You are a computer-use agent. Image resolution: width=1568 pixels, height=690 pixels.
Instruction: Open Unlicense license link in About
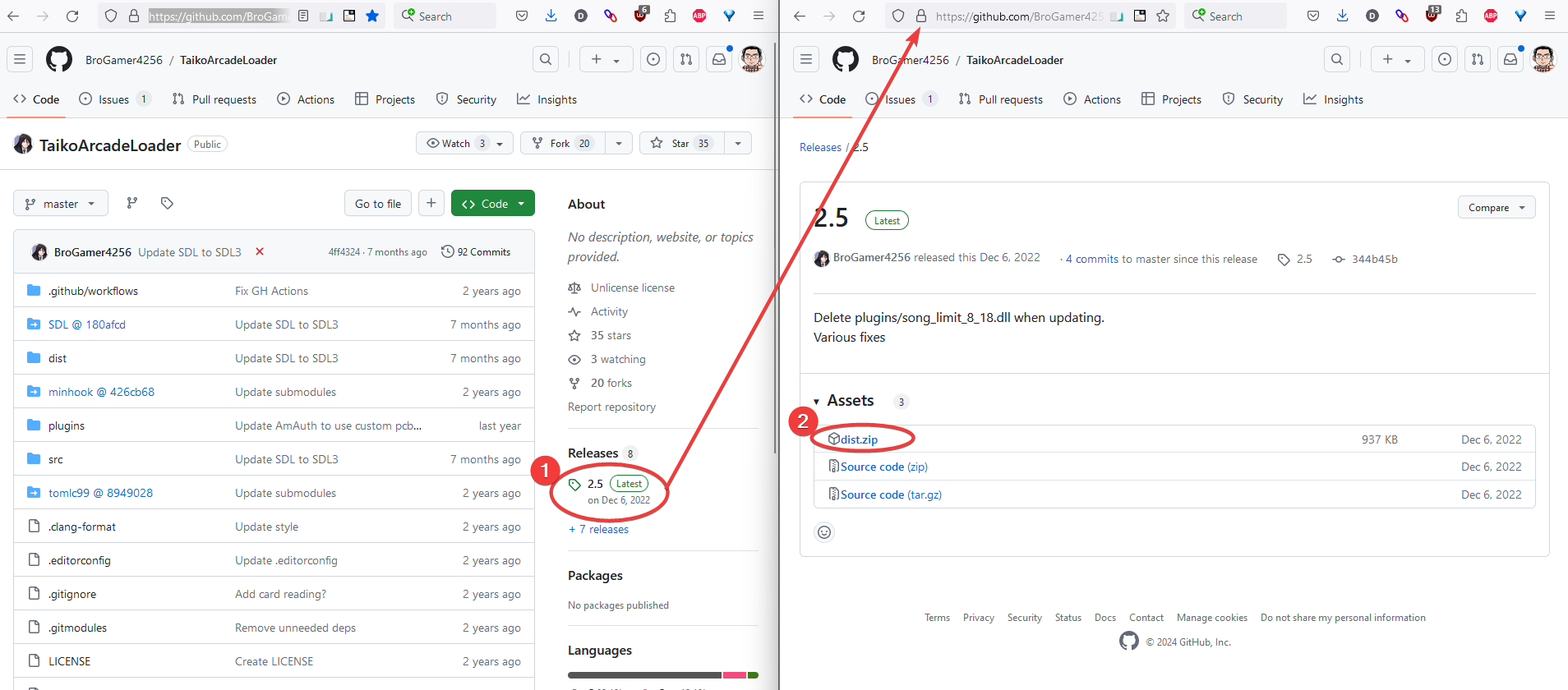click(x=633, y=287)
